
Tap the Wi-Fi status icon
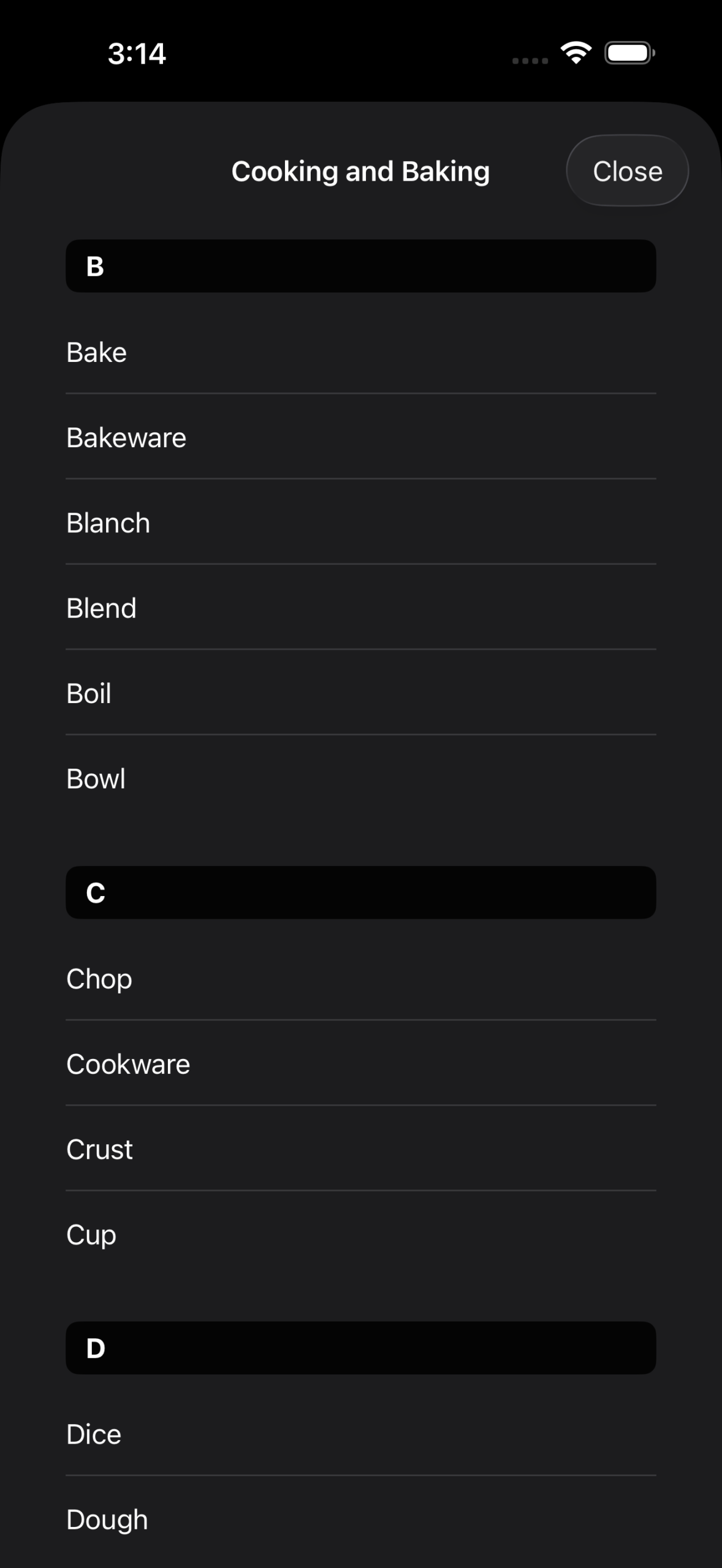[576, 53]
